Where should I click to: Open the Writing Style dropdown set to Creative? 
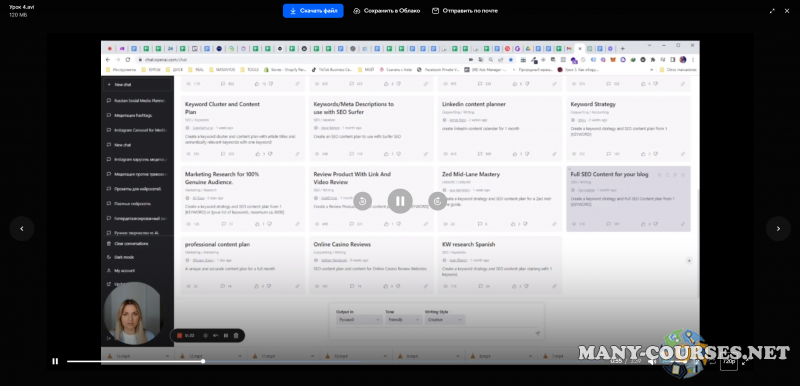[444, 320]
